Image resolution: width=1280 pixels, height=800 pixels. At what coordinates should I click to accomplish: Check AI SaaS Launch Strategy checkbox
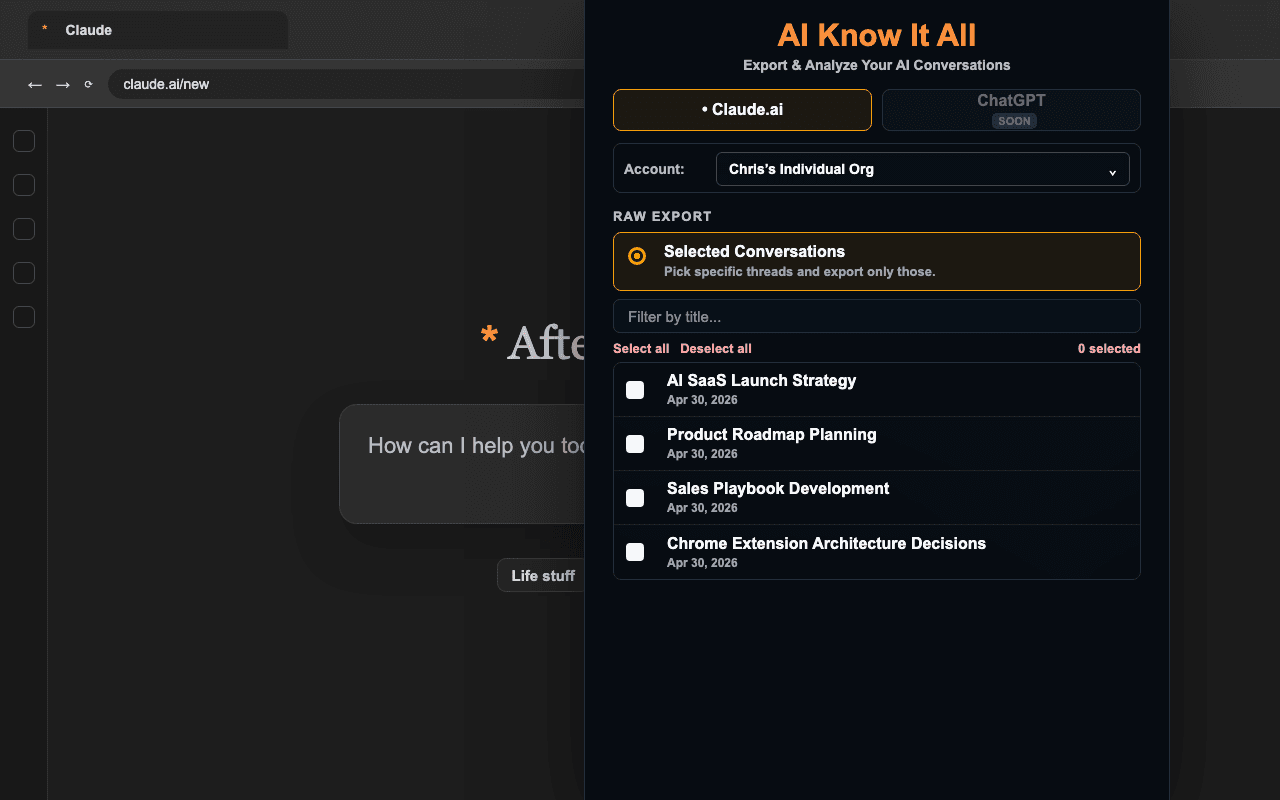pyautogui.click(x=635, y=390)
